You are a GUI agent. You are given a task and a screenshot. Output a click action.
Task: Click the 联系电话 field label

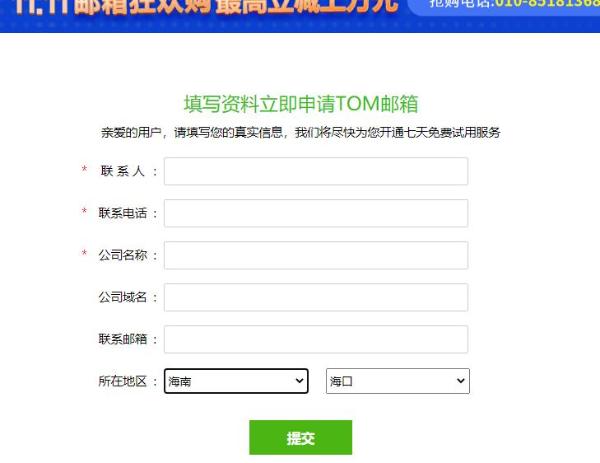point(122,213)
